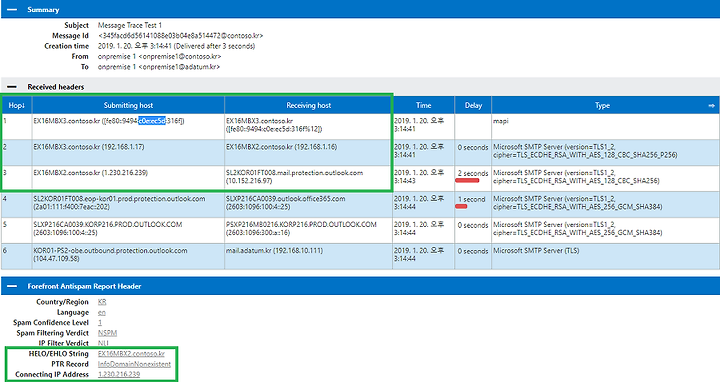Select the SLXP216CA0039.outlook.office365.com cell
Image resolution: width=720 pixels, height=382 pixels.
tap(308, 205)
